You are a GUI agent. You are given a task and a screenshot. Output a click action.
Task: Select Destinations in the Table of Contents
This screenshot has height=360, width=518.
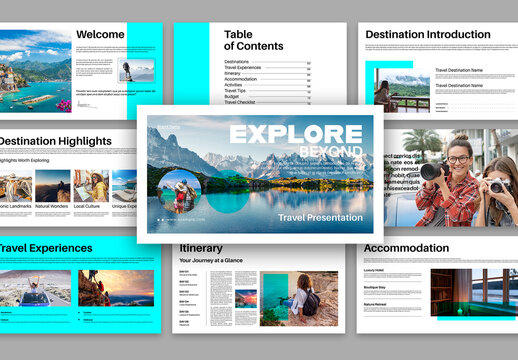(236, 62)
